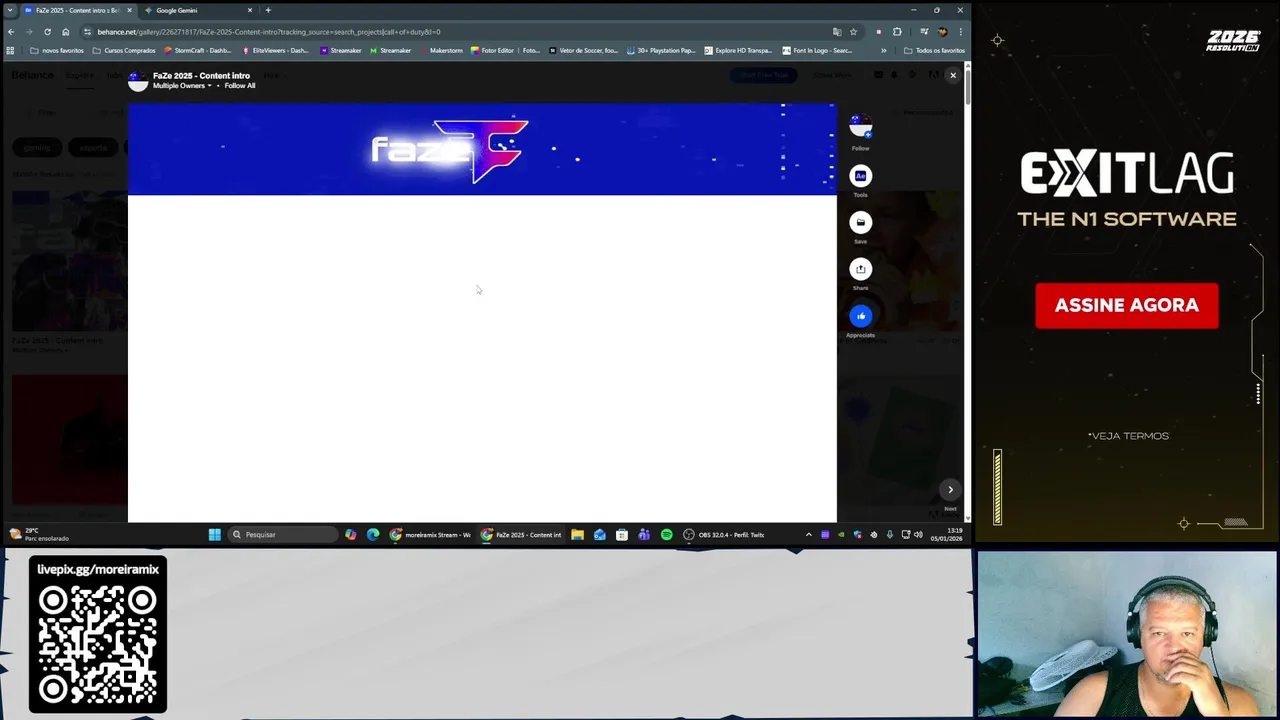This screenshot has width=1280, height=720.
Task: Show hidden system tray icons
Action: 809,535
